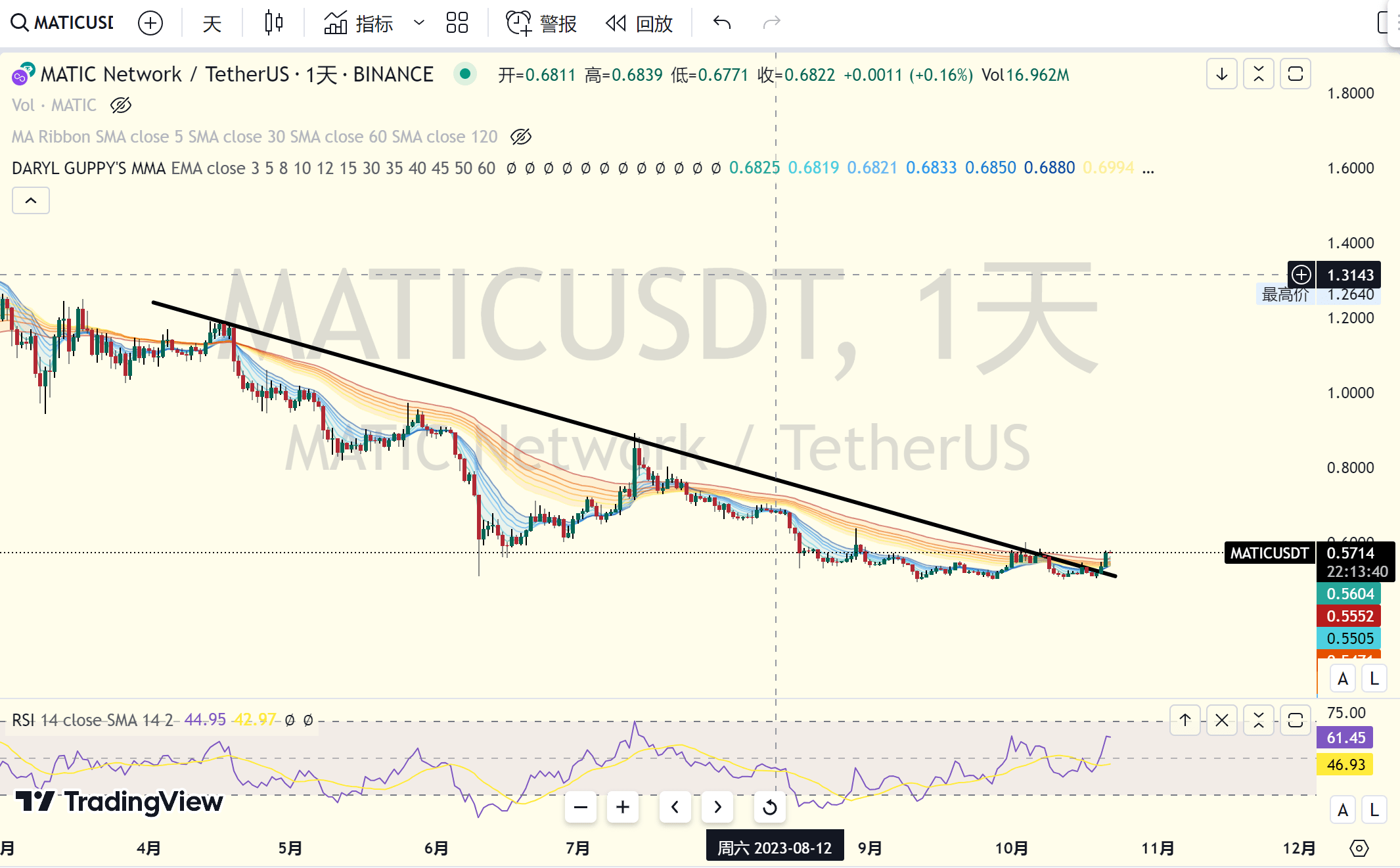Open symbol search for MATICUSDT

(x=62, y=23)
